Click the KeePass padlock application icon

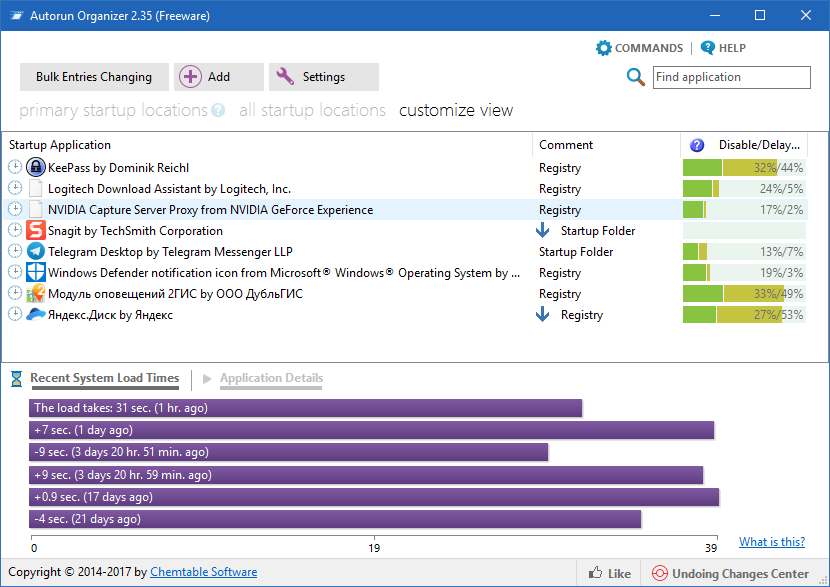tap(35, 167)
